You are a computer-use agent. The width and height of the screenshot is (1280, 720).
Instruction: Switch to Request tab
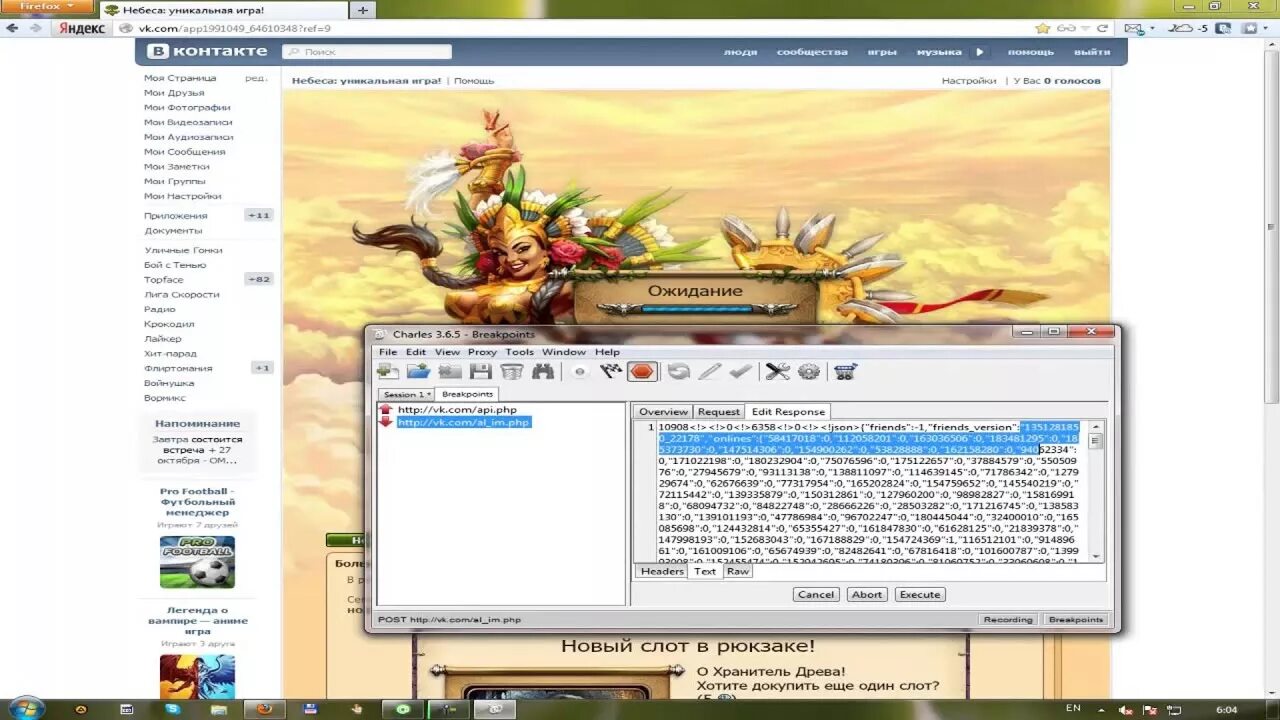click(718, 411)
